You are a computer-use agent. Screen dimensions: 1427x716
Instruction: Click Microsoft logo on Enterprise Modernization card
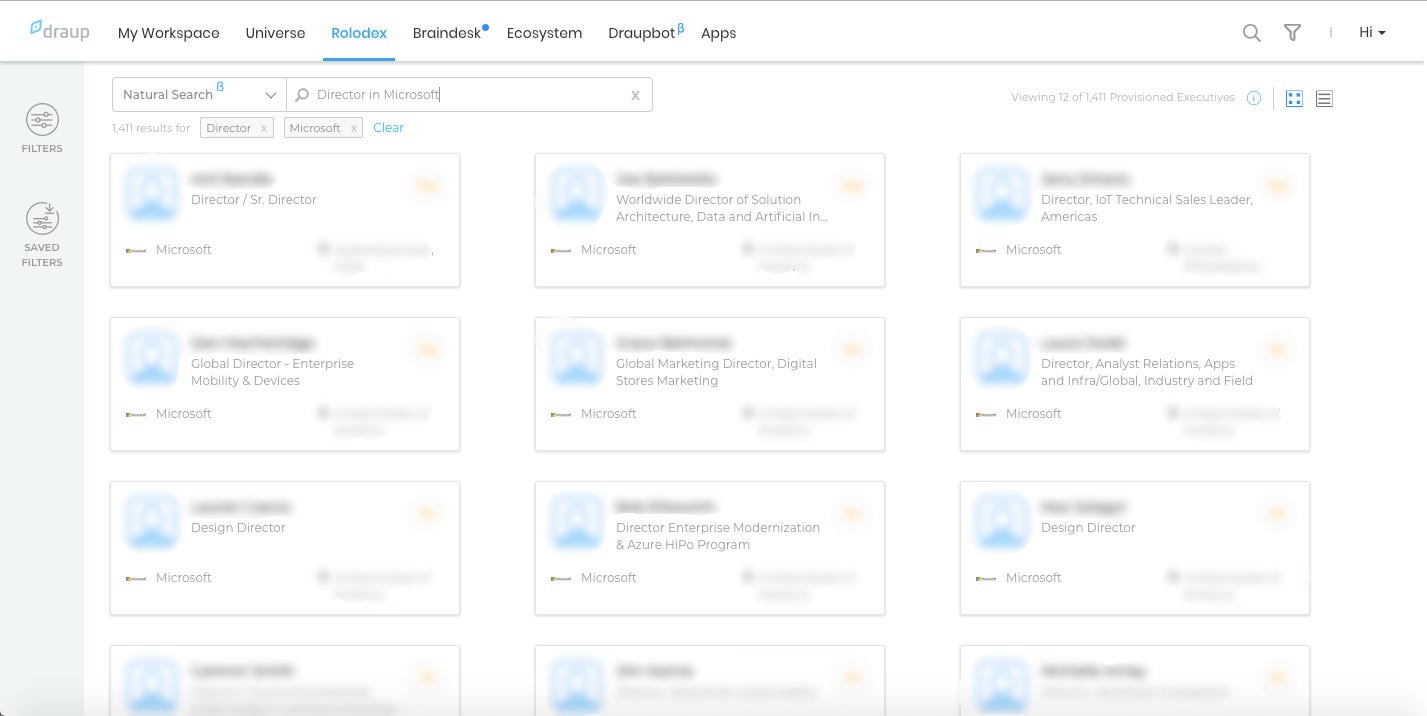(561, 578)
